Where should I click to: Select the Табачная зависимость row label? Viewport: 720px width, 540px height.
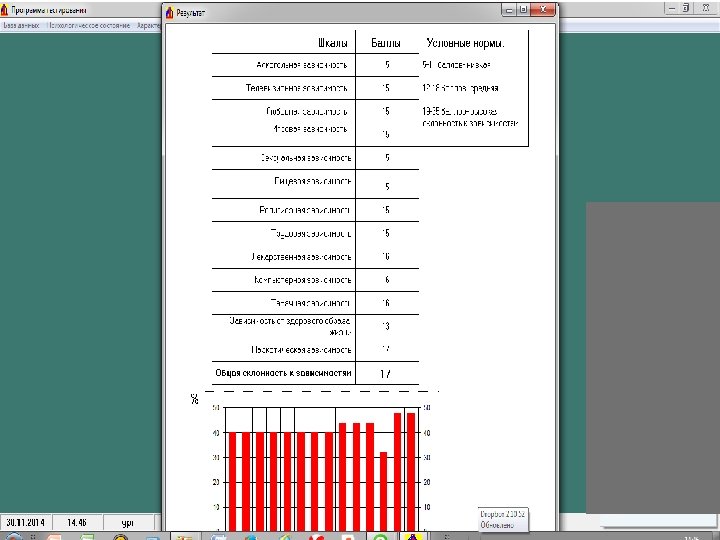pos(310,303)
